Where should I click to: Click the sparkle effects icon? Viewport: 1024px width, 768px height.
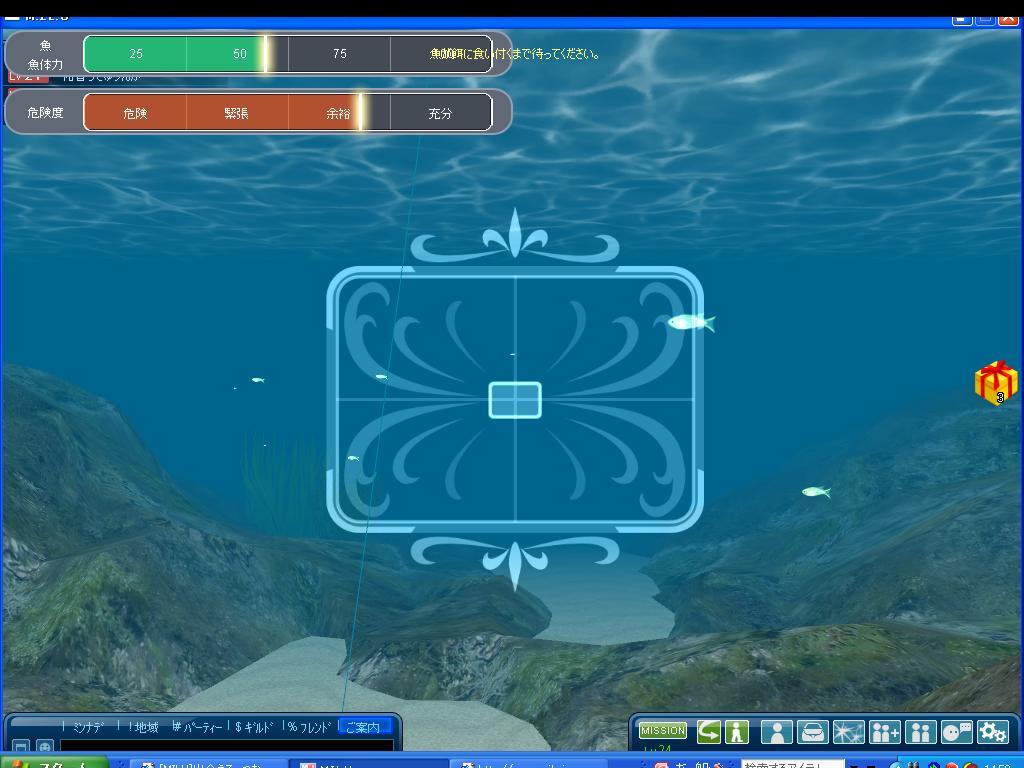[848, 732]
